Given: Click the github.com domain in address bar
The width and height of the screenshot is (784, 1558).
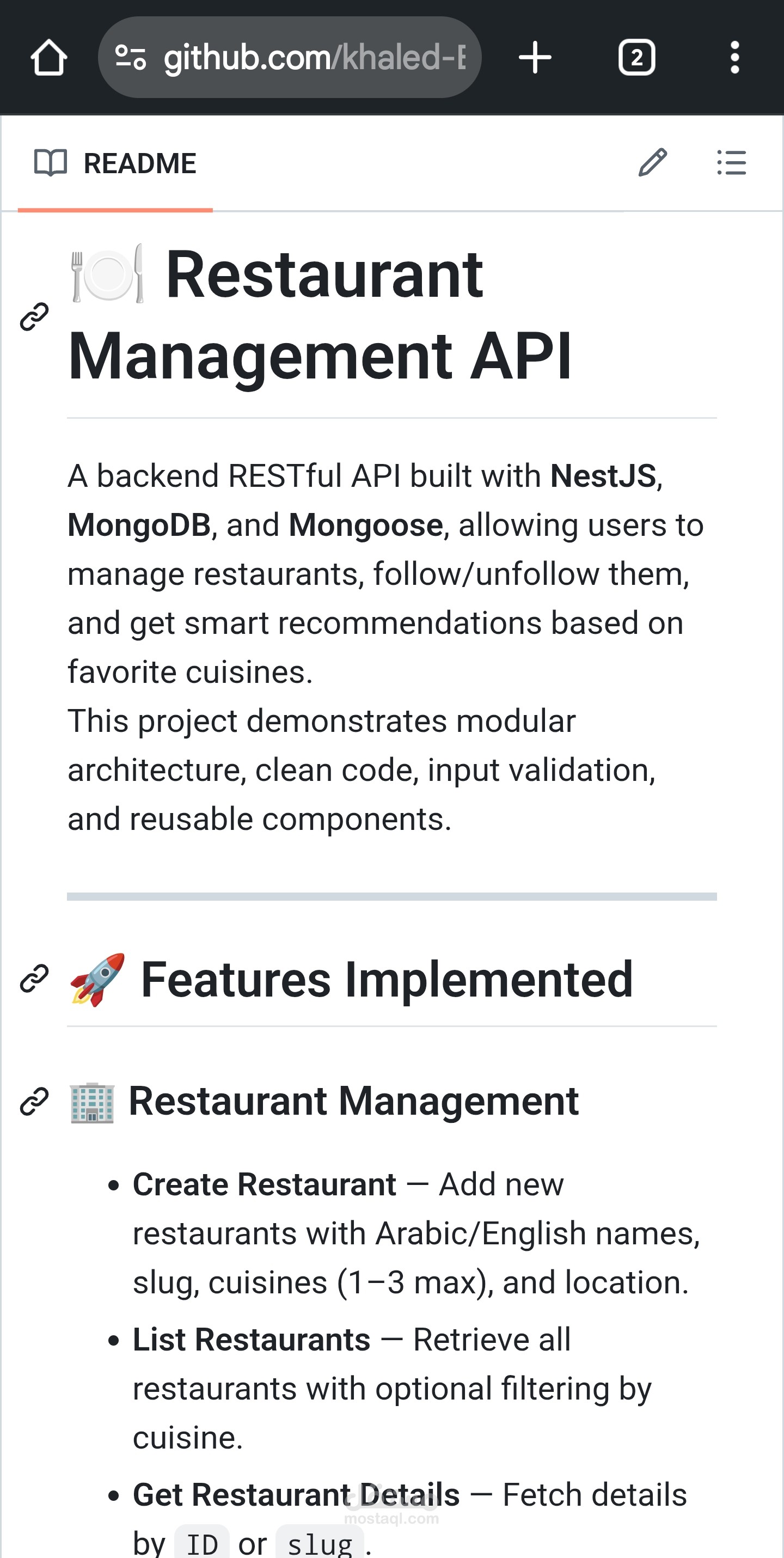Looking at the screenshot, I should tap(245, 58).
